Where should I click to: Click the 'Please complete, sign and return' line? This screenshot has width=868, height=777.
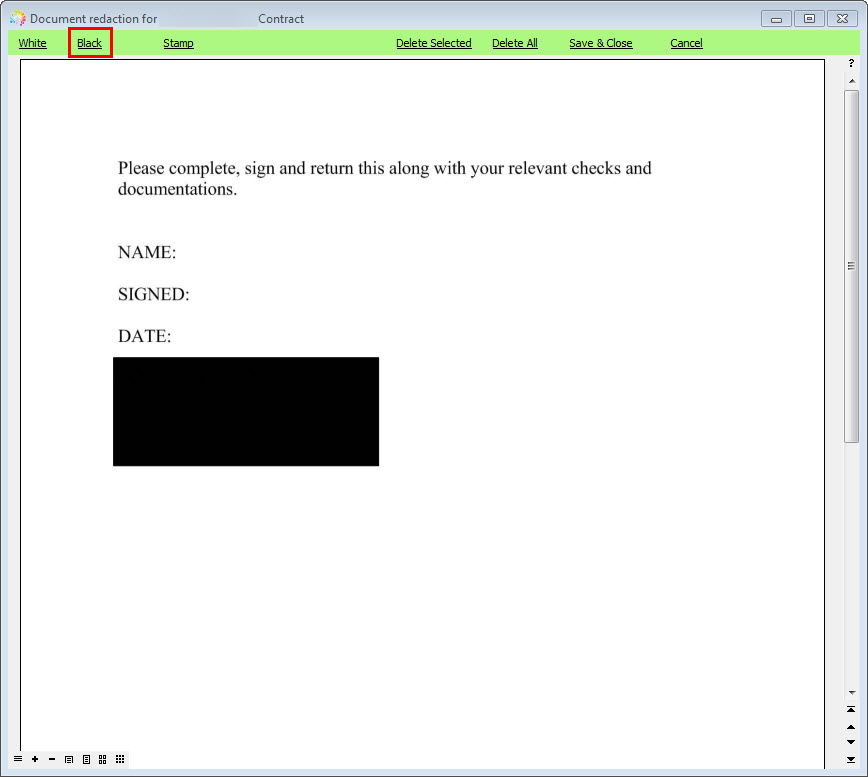click(385, 168)
